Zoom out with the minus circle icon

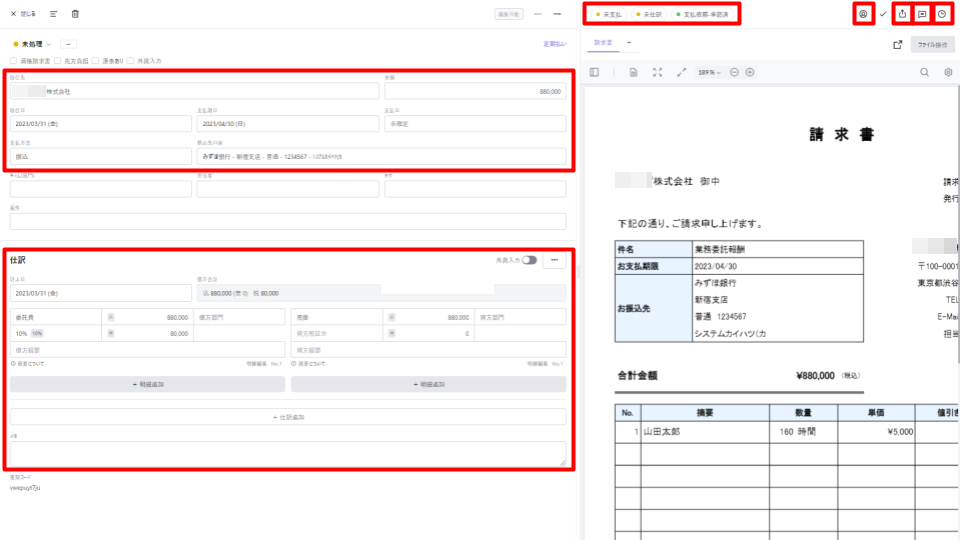[734, 72]
